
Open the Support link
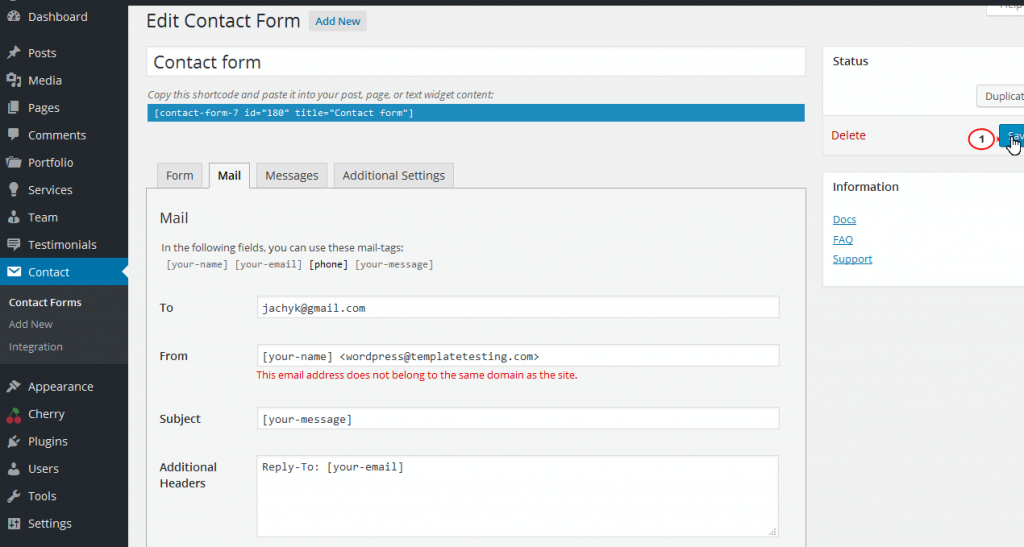pos(852,258)
